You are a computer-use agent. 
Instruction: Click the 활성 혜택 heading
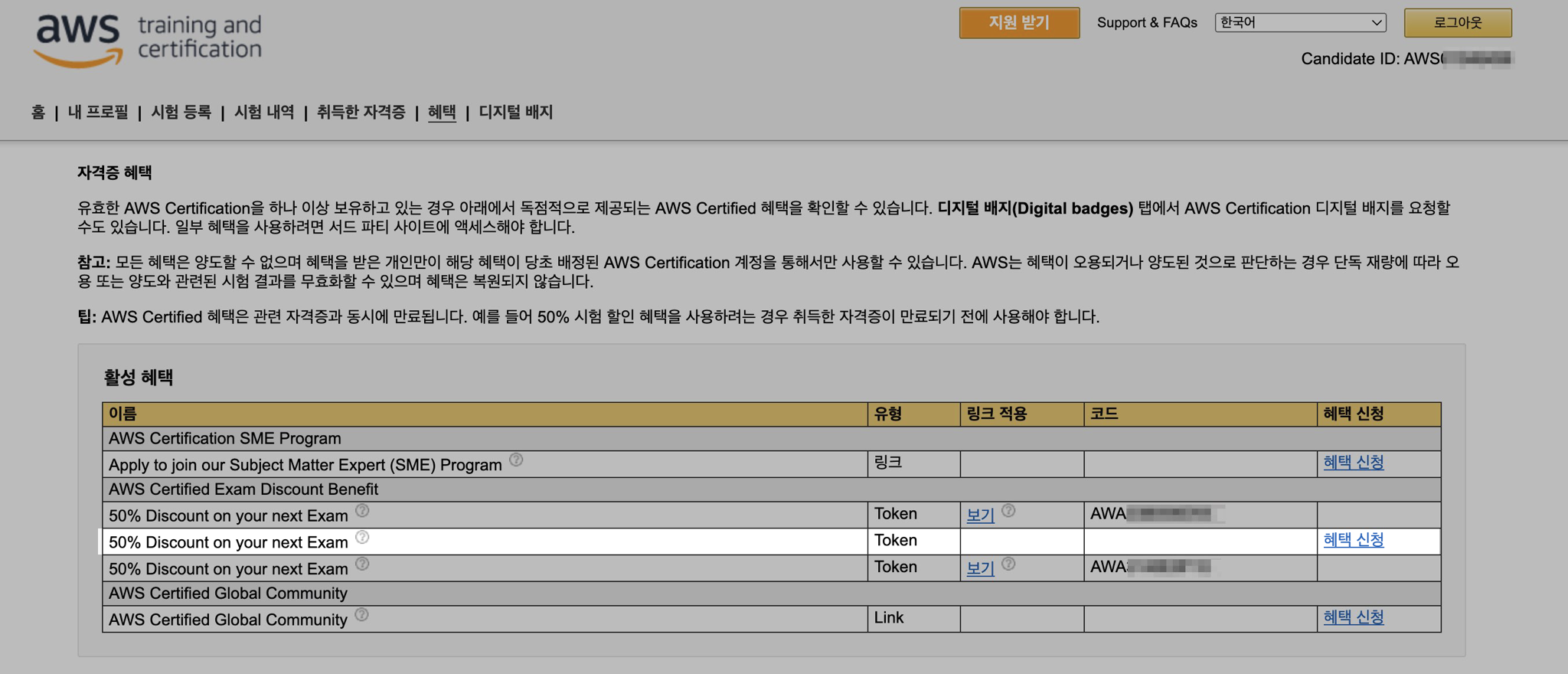[x=139, y=377]
